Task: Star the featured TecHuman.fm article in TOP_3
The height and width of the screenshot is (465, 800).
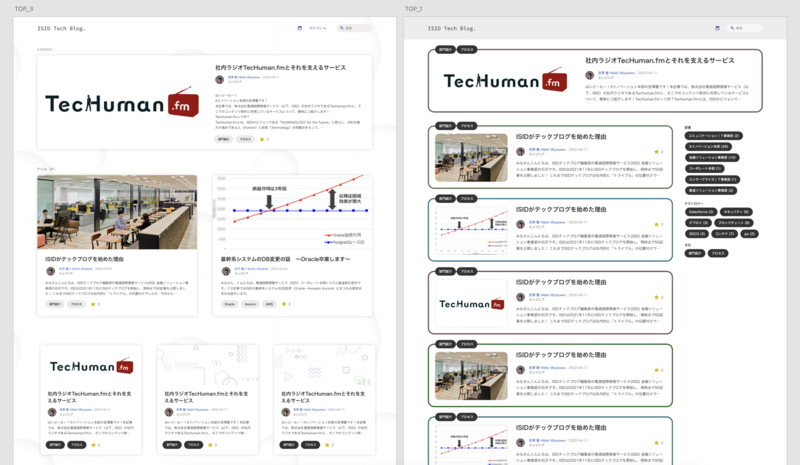Action: click(x=262, y=139)
